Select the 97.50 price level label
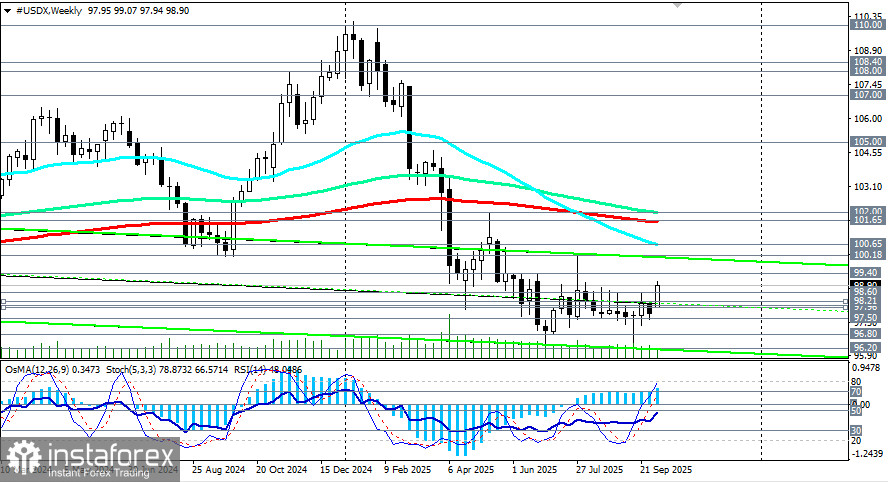The width and height of the screenshot is (888, 482). pos(868,318)
